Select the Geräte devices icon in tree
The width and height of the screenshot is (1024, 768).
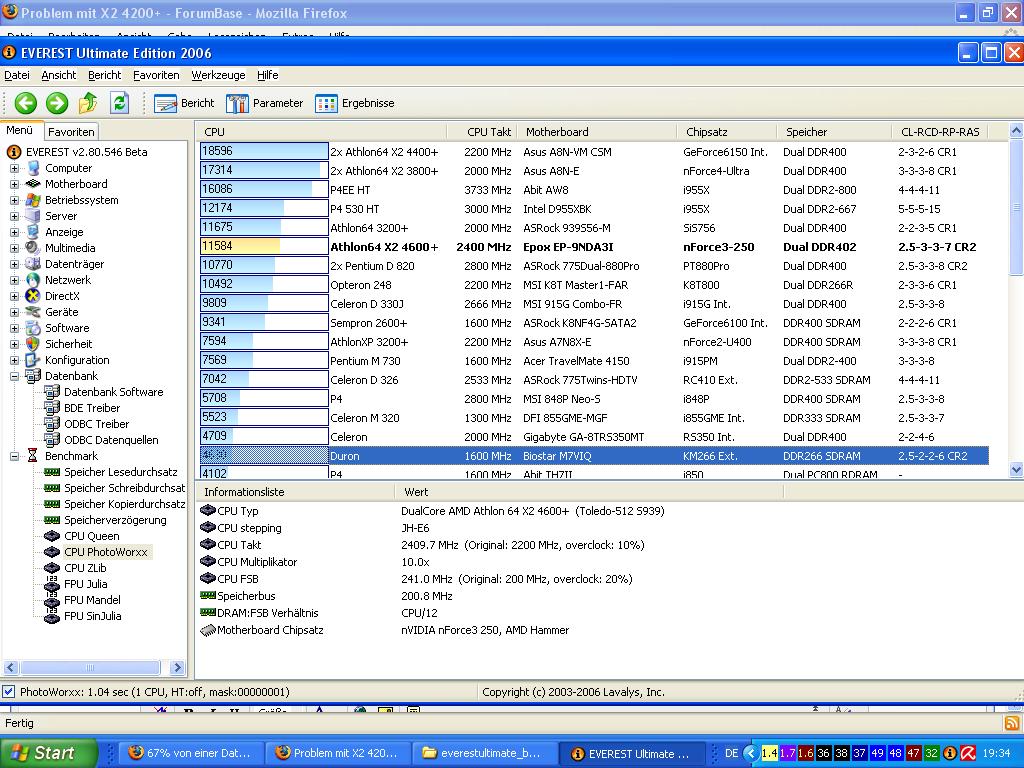33,312
